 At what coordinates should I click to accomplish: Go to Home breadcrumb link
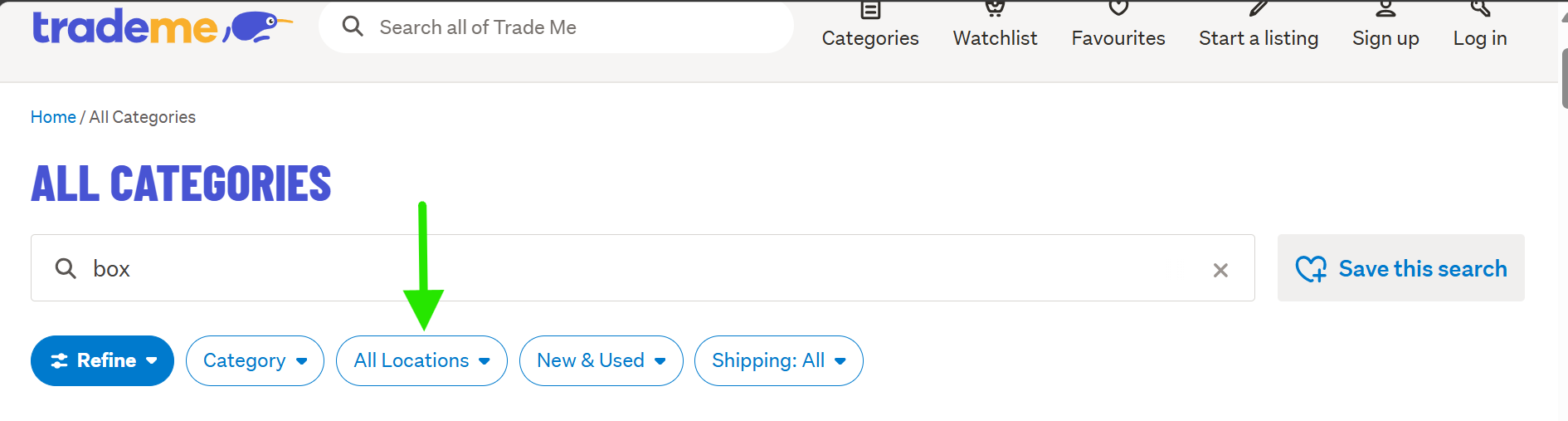tap(53, 117)
